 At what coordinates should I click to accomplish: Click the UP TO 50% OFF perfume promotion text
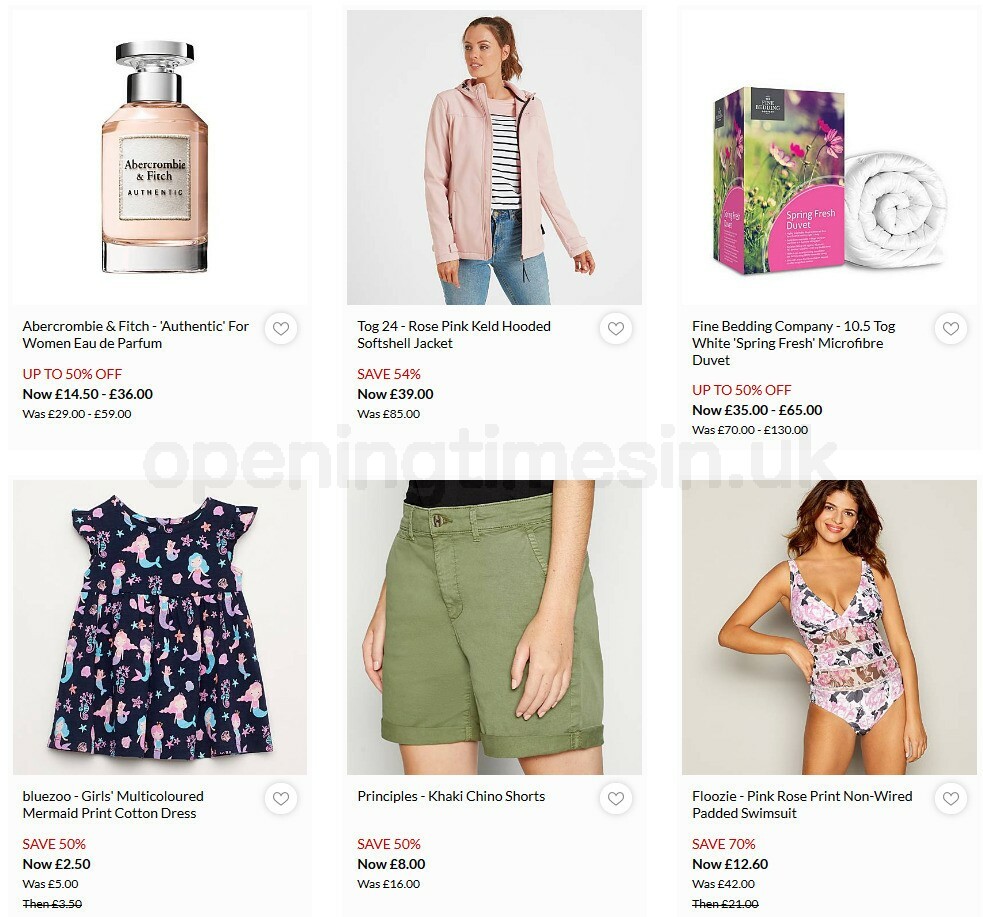pyautogui.click(x=71, y=373)
